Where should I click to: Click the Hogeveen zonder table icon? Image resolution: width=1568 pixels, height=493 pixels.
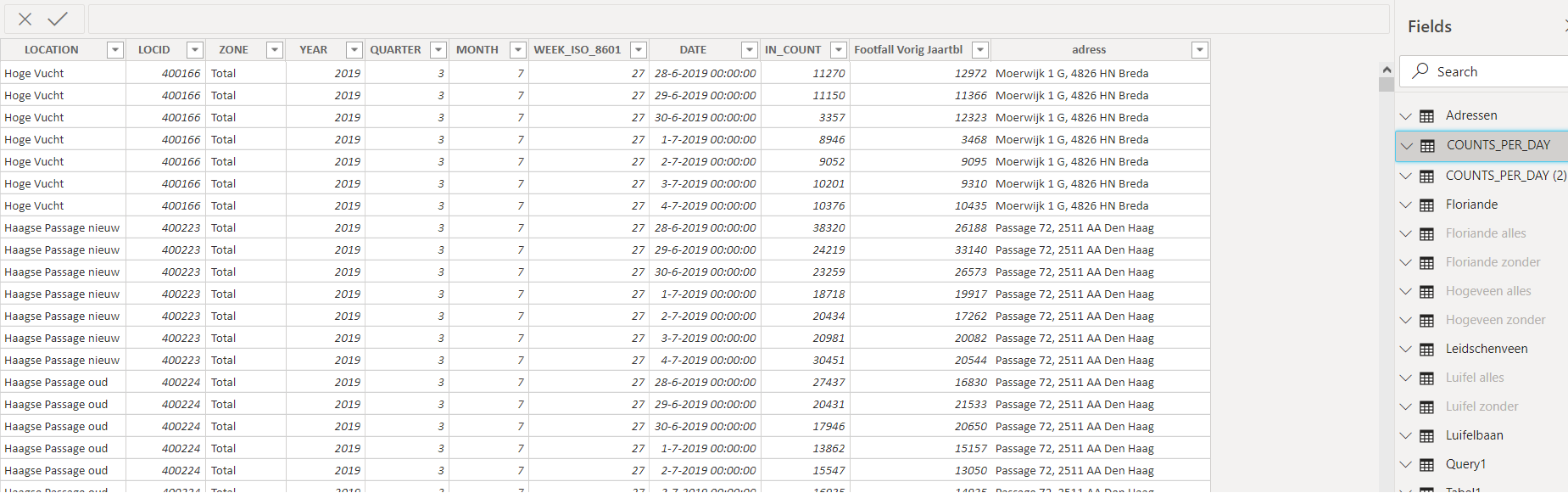point(1427,321)
